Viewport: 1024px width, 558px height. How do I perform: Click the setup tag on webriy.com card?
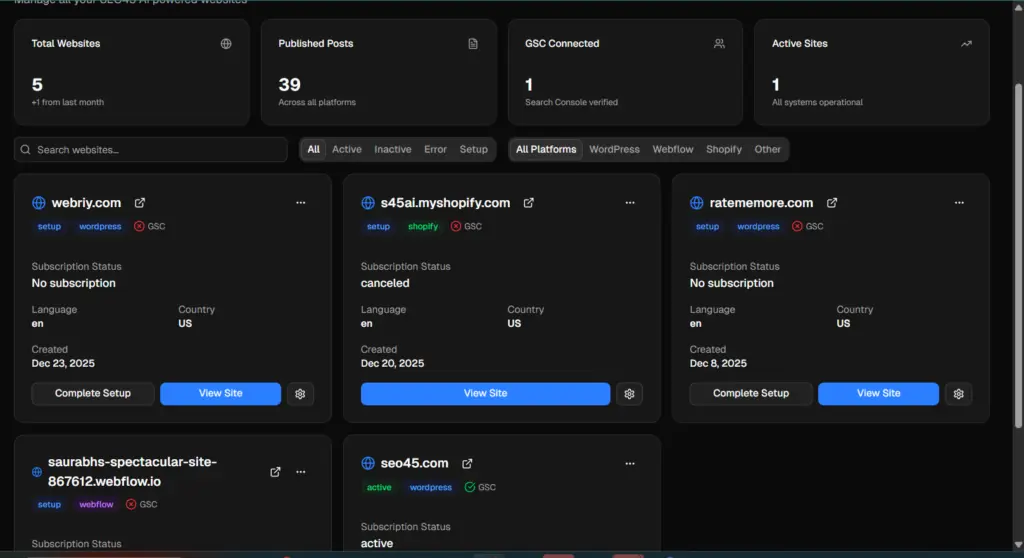[49, 226]
